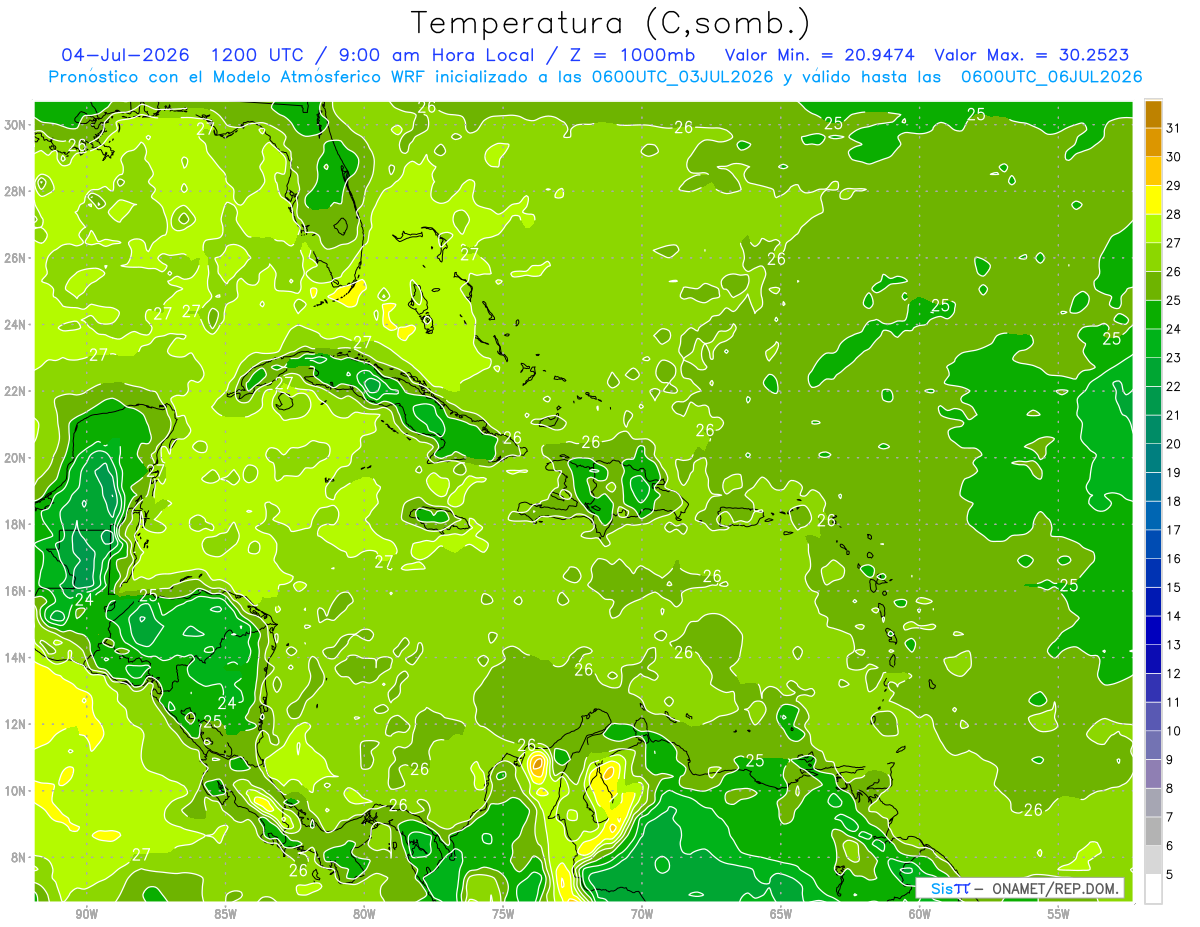Click legend value 16
Viewport: 1200px width, 927px height.
1174,559
